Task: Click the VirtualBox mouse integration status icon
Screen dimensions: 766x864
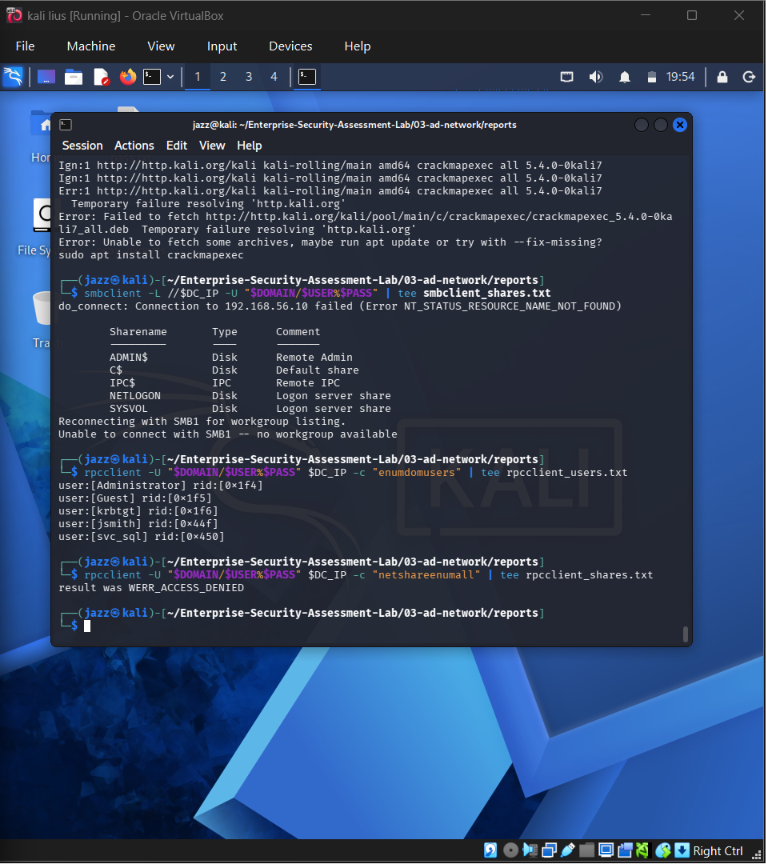Action: [x=663, y=851]
